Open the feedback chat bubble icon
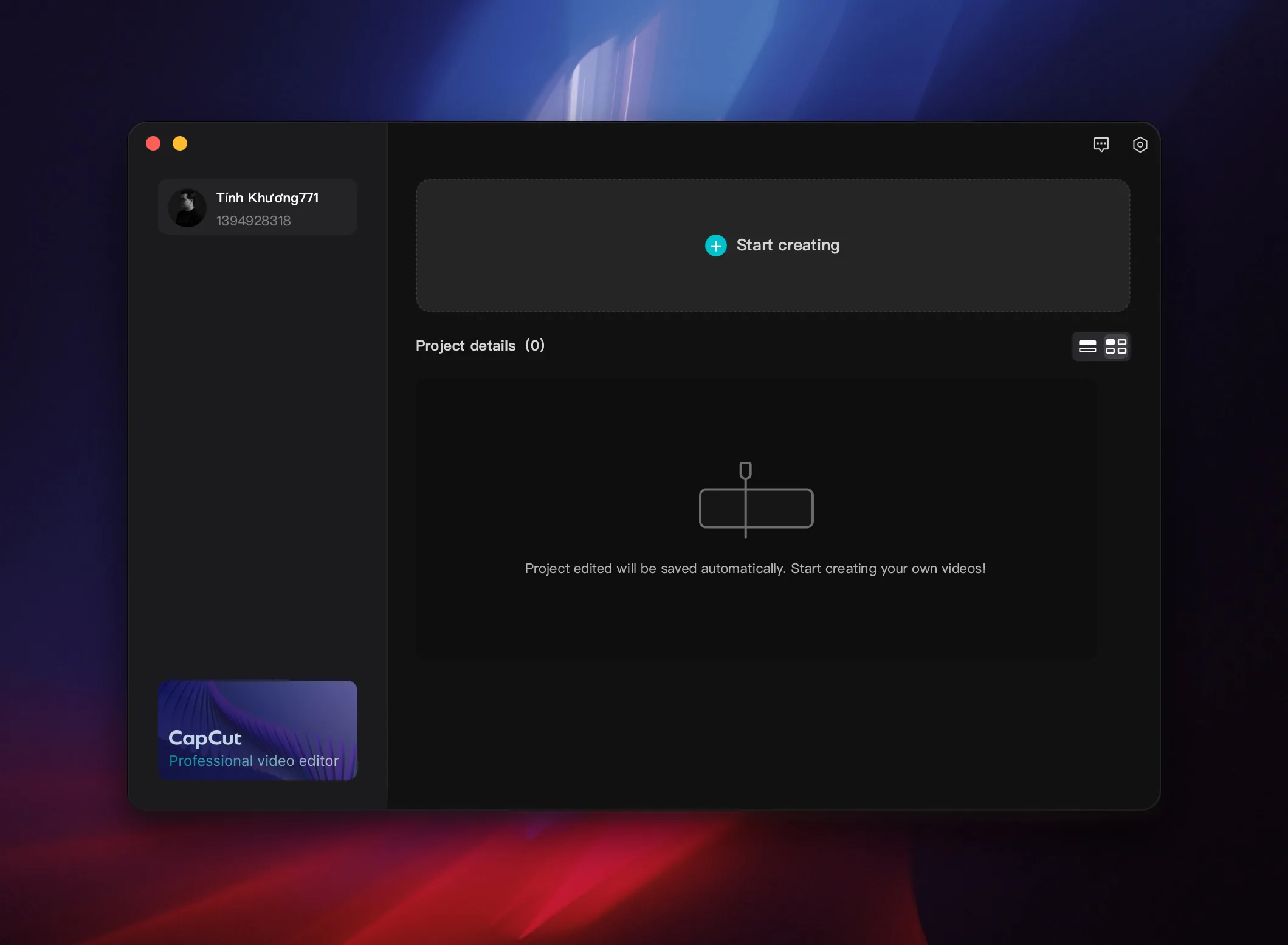 [1101, 145]
